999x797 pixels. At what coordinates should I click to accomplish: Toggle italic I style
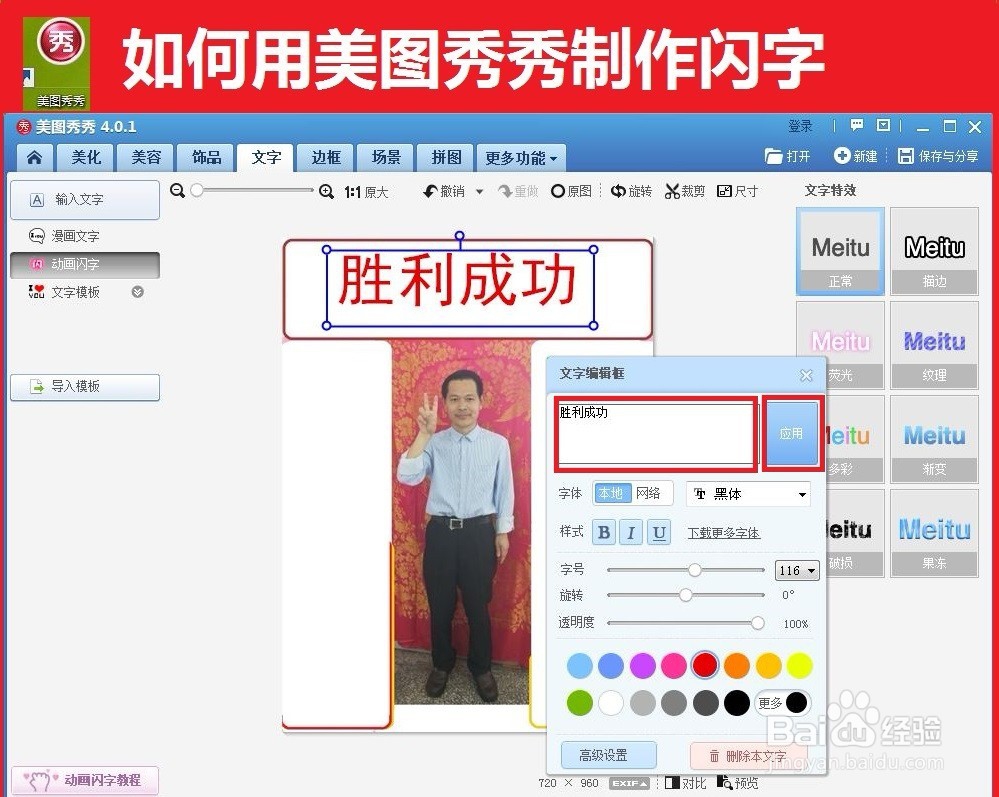pyautogui.click(x=631, y=532)
